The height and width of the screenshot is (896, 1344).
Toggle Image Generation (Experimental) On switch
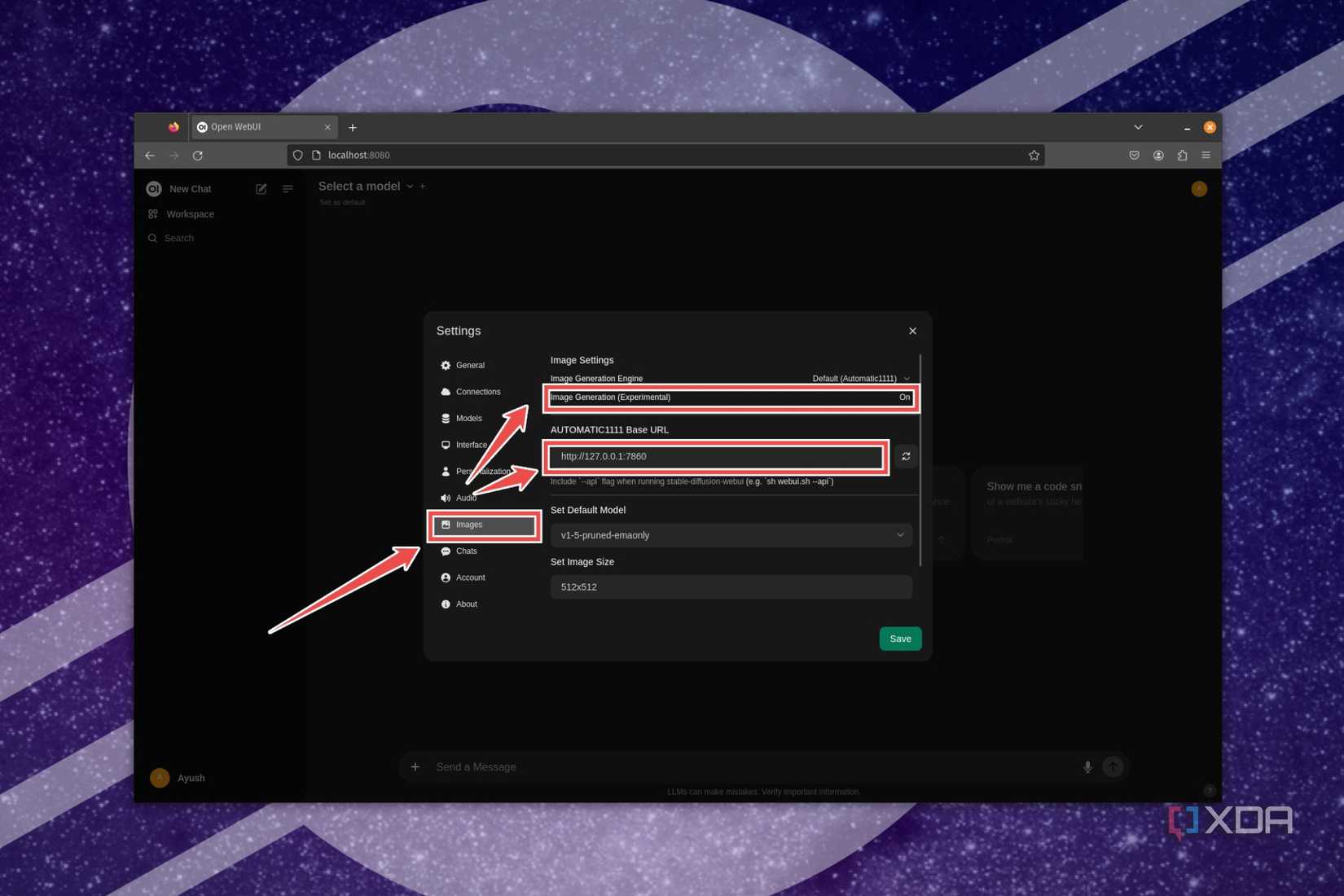coord(904,397)
